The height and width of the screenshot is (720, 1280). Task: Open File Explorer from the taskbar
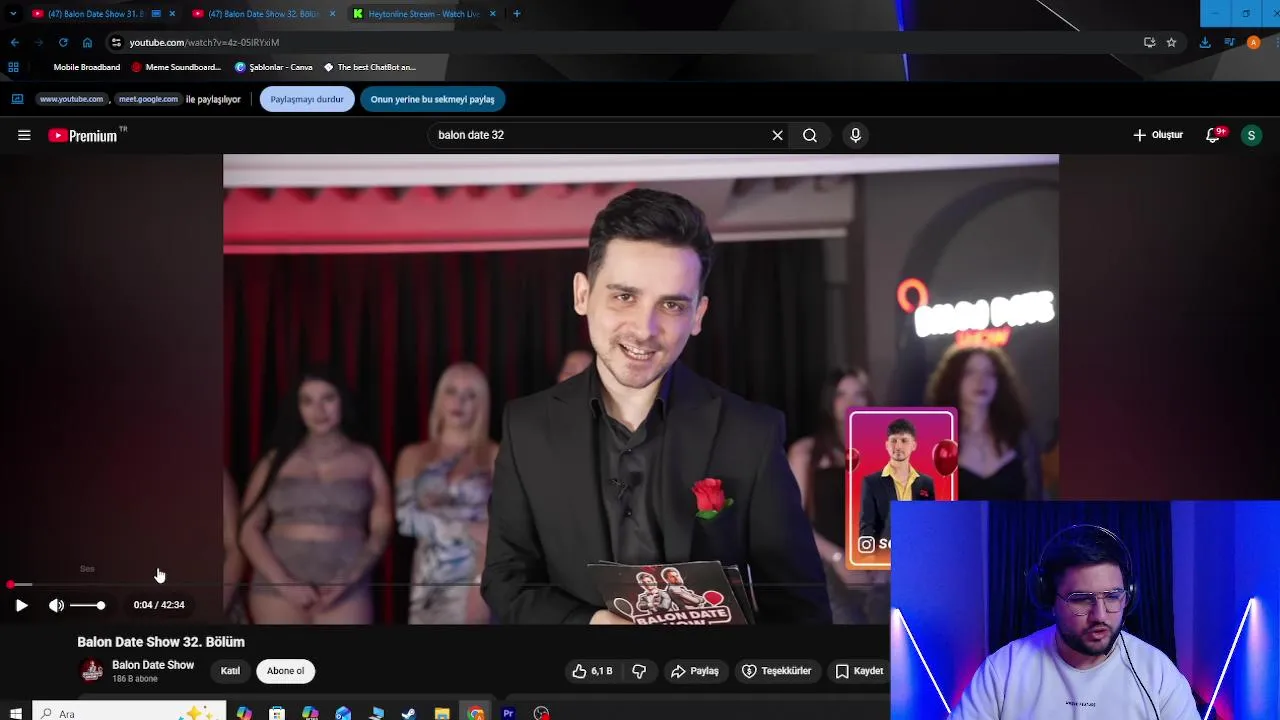(x=441, y=713)
